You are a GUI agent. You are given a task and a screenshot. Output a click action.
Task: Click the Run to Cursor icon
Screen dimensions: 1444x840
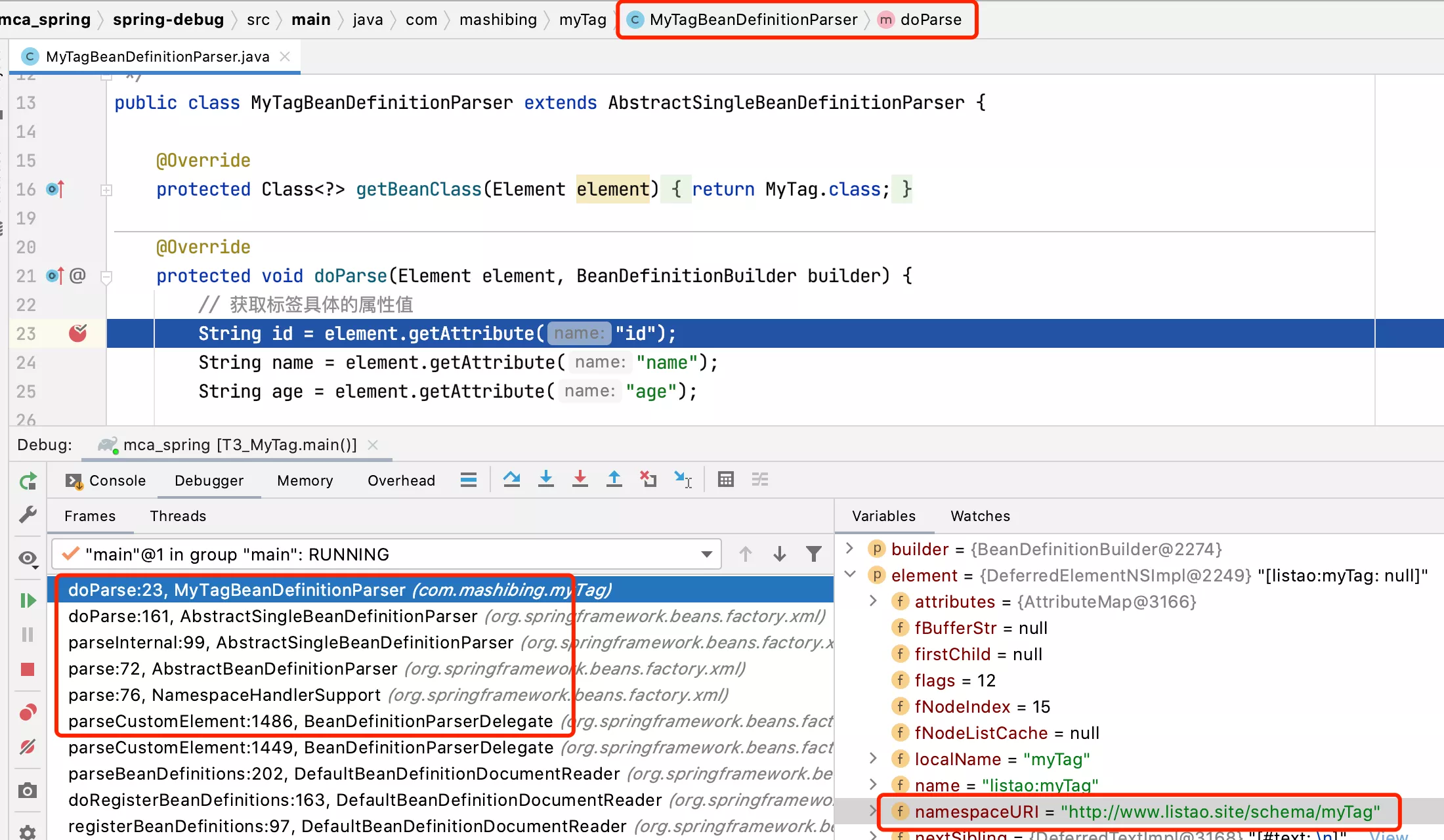click(683, 480)
